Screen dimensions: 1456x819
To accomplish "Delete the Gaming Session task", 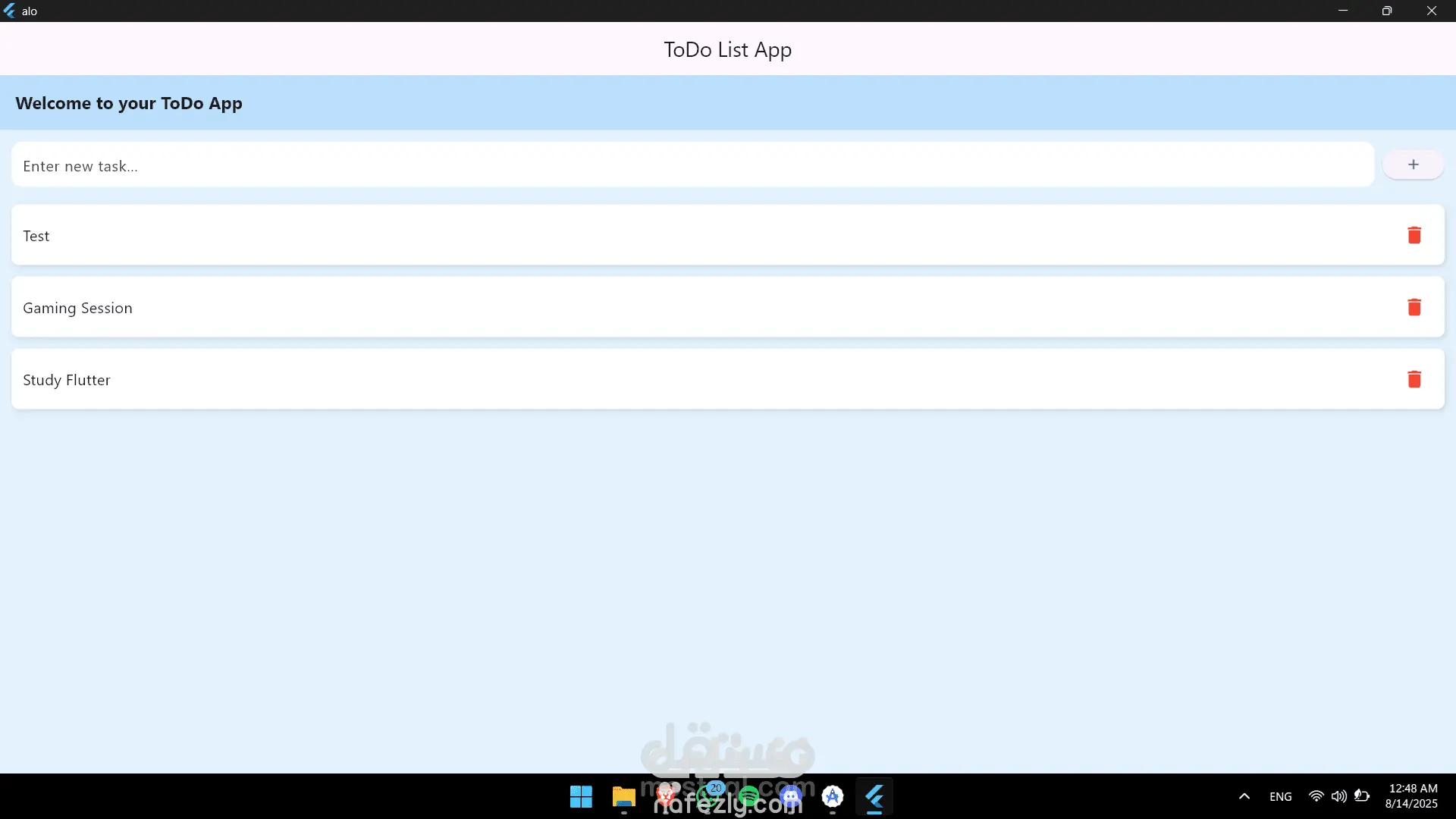I will 1414,307.
